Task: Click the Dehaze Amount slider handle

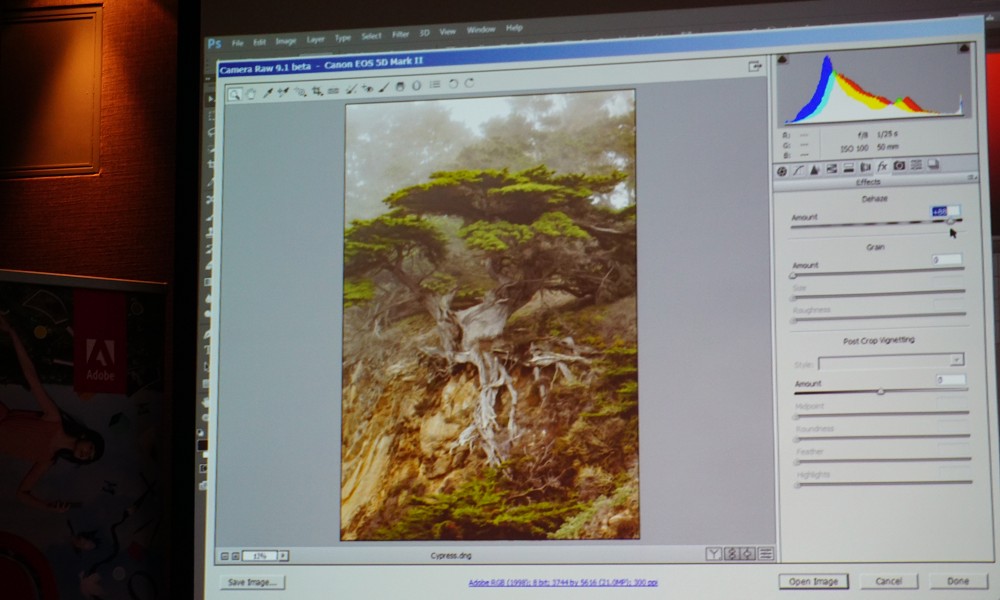Action: (x=950, y=222)
